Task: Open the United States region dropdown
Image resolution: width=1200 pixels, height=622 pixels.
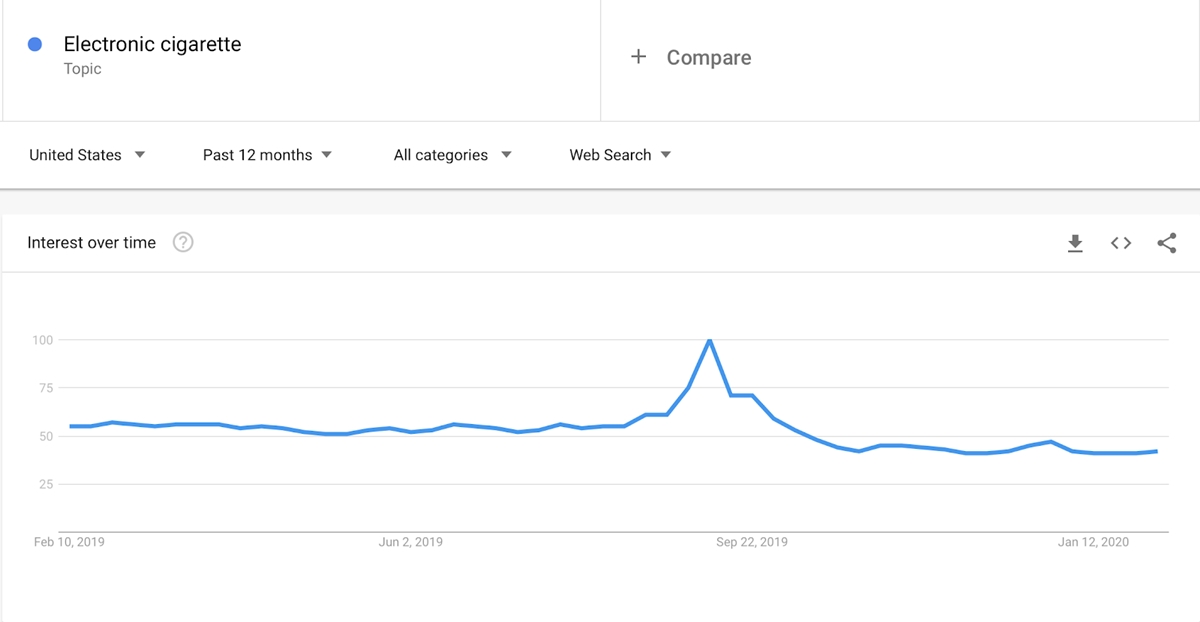Action: [x=87, y=155]
